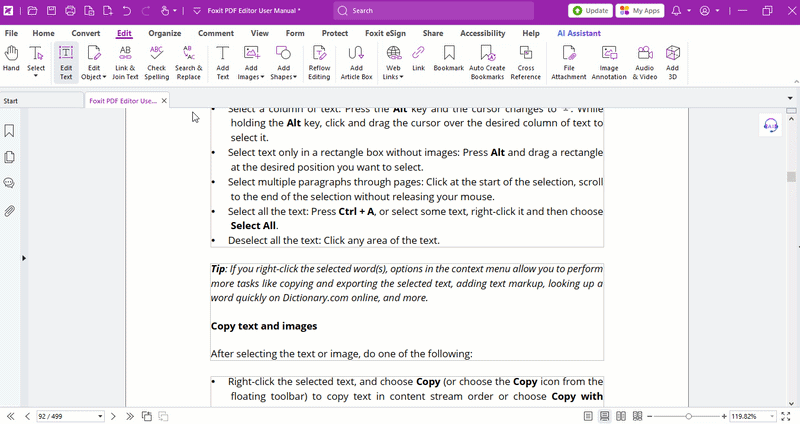Insert a Link with the Link tool
Viewport: 800px width, 424px height.
[x=418, y=58]
